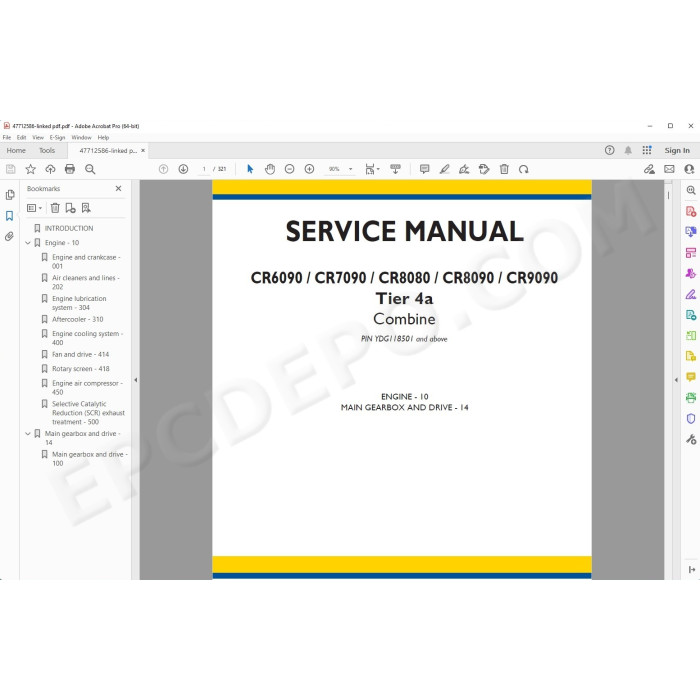Expand the right pane with the bottom arrow
700x700 pixels.
click(692, 570)
